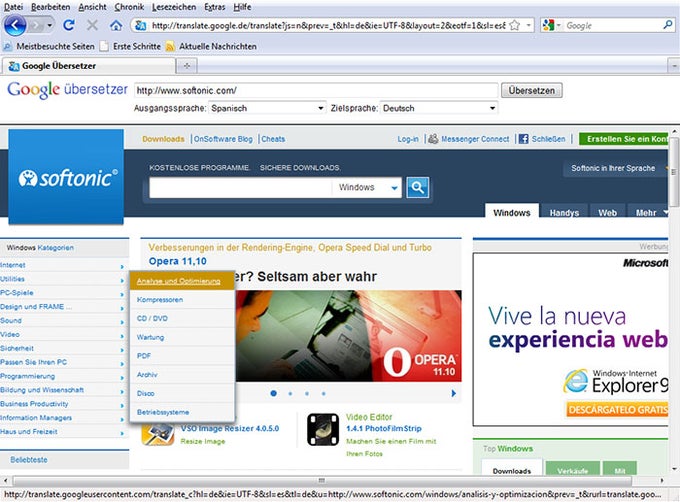Open the Cheats link

273,139
